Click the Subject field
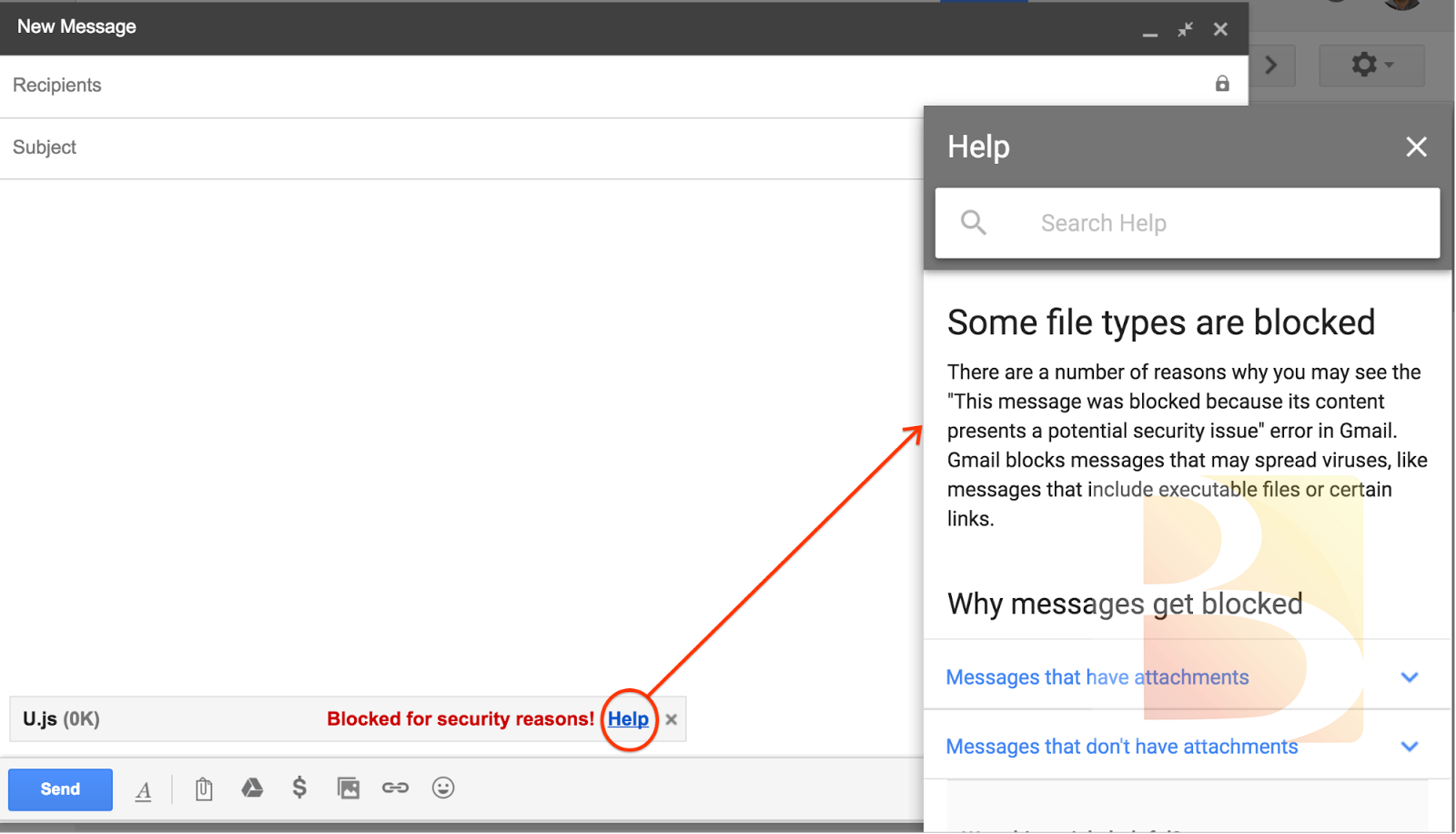Screen dimensions: 1456x834 point(461,147)
